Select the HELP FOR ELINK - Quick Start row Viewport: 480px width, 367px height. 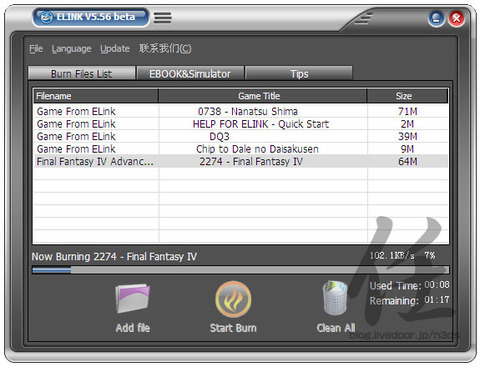click(241, 124)
